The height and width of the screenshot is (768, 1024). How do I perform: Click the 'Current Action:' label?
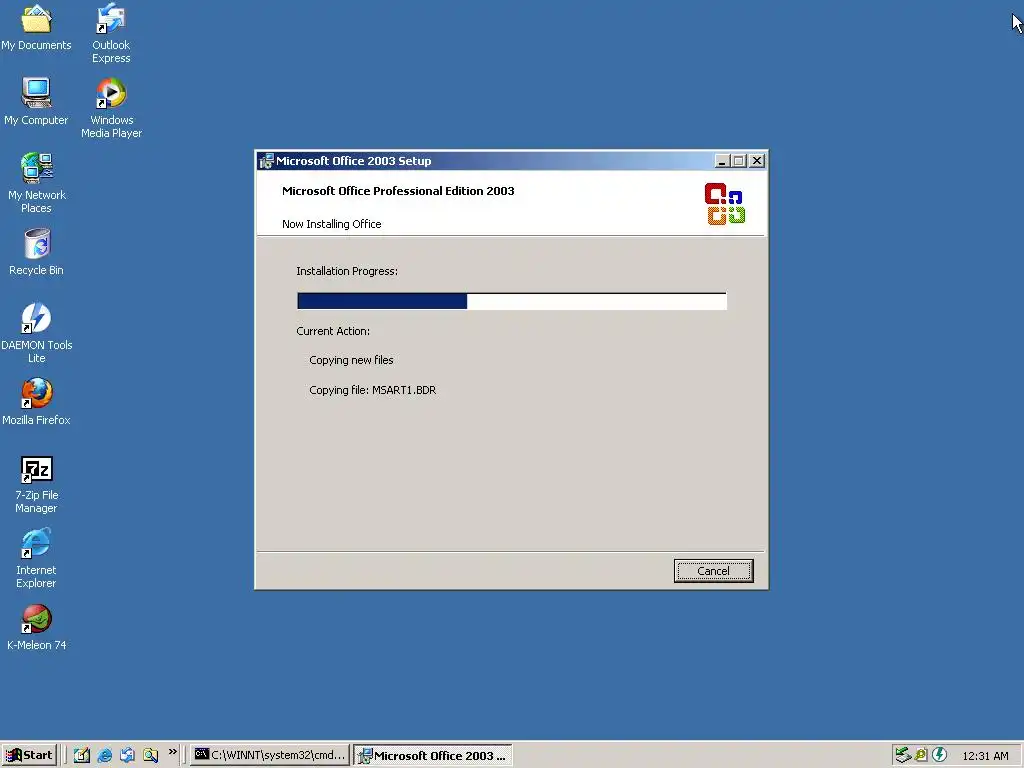tap(333, 331)
